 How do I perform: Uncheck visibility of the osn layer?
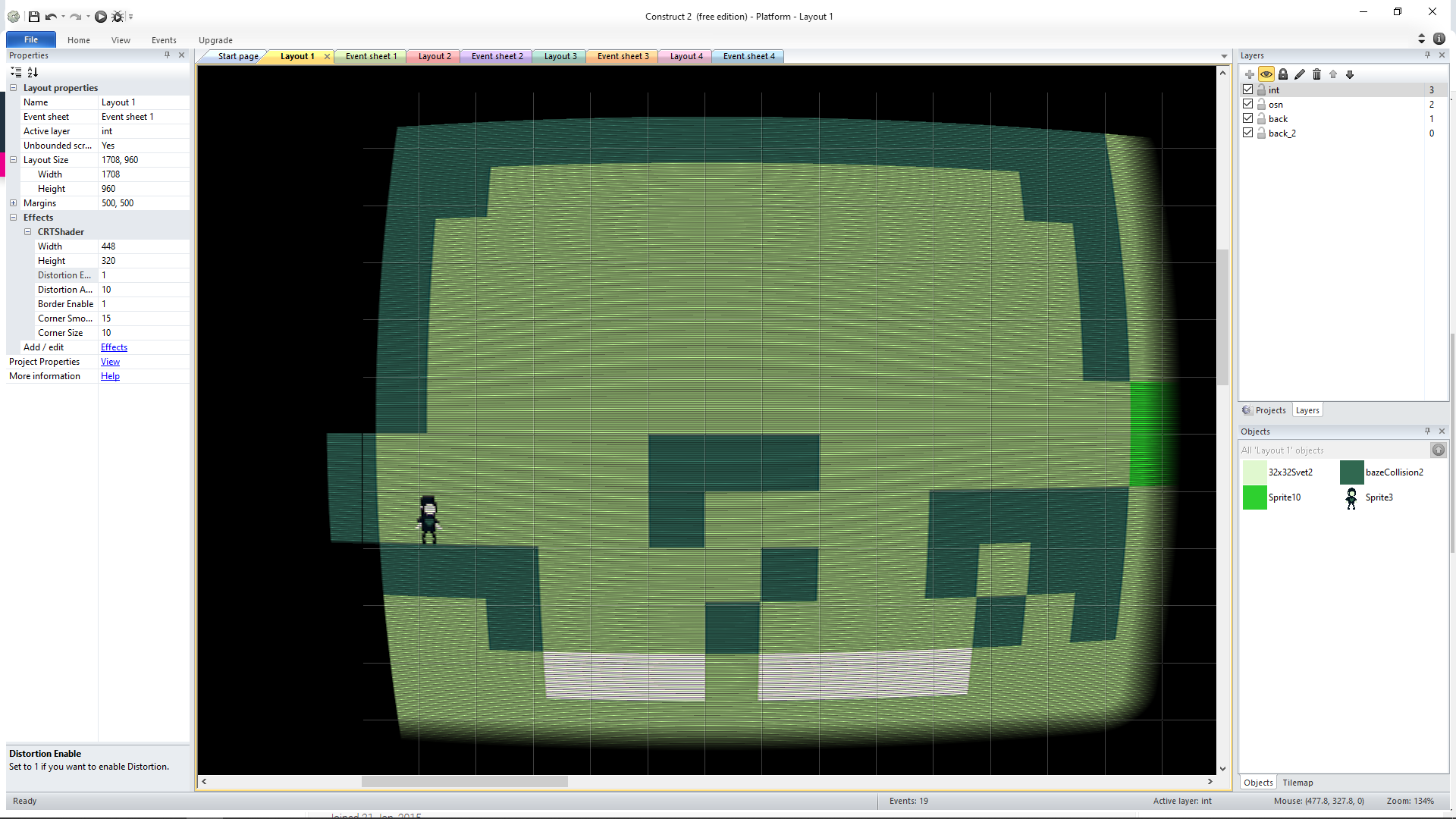coord(1247,105)
